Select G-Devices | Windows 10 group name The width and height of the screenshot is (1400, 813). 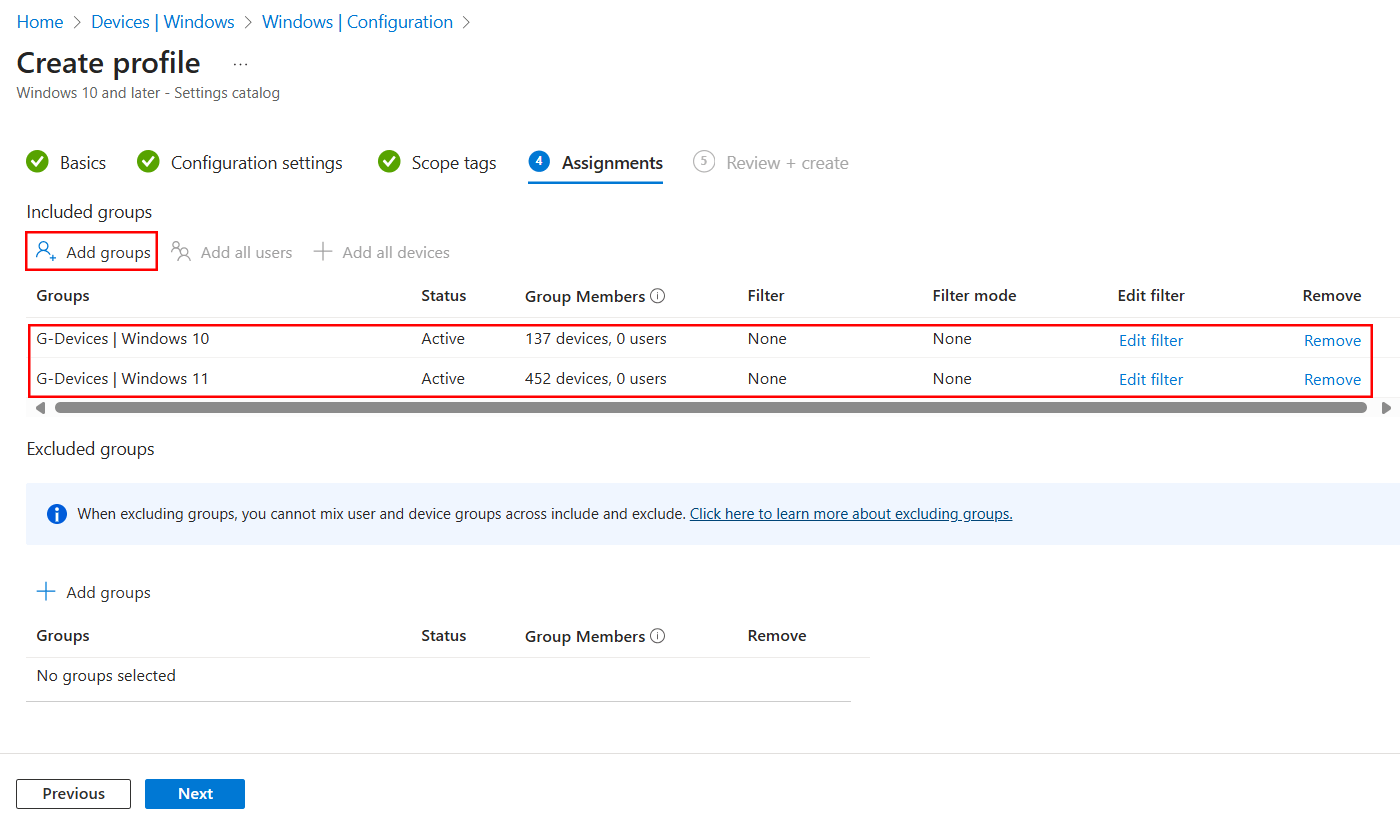pos(123,338)
